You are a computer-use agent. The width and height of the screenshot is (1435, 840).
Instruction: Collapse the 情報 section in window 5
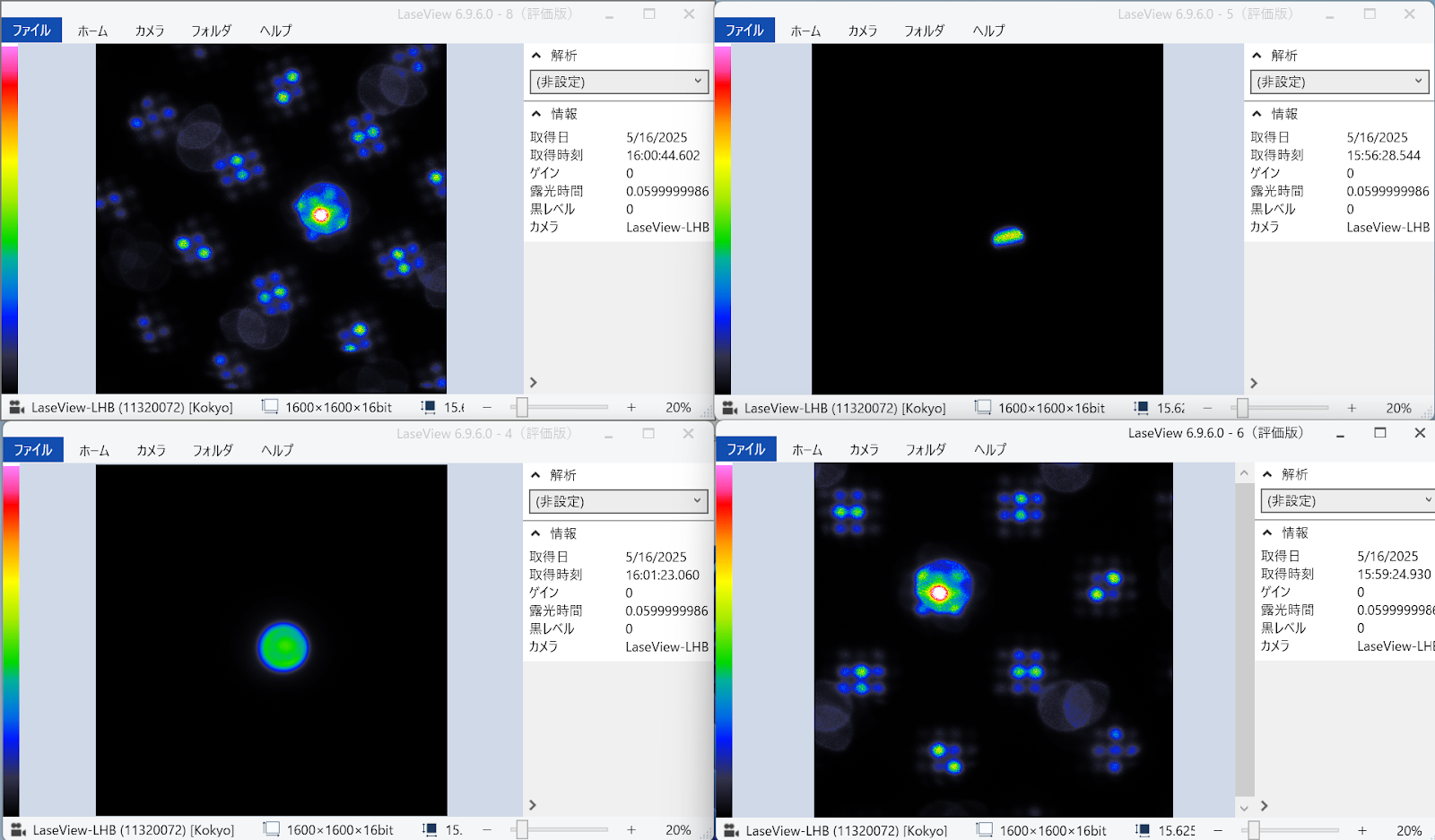pos(1257,114)
